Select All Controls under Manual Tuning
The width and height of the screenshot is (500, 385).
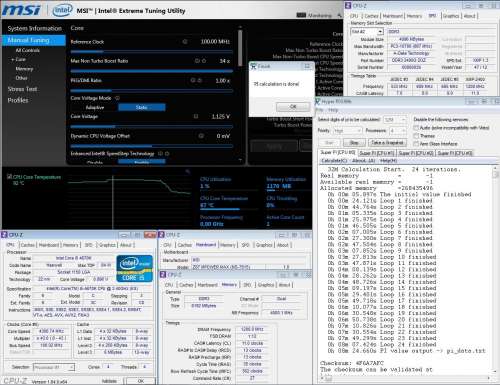pos(28,50)
